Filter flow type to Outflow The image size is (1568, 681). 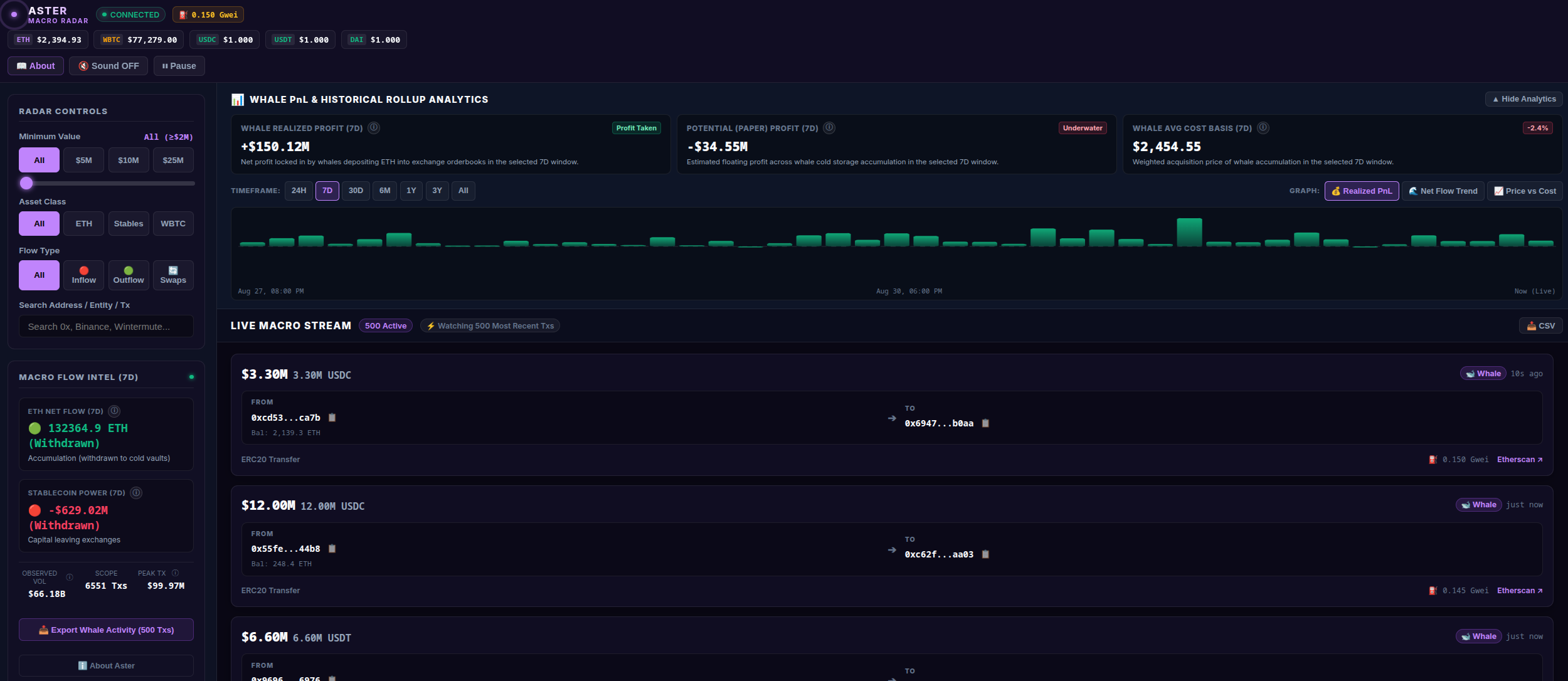[129, 275]
